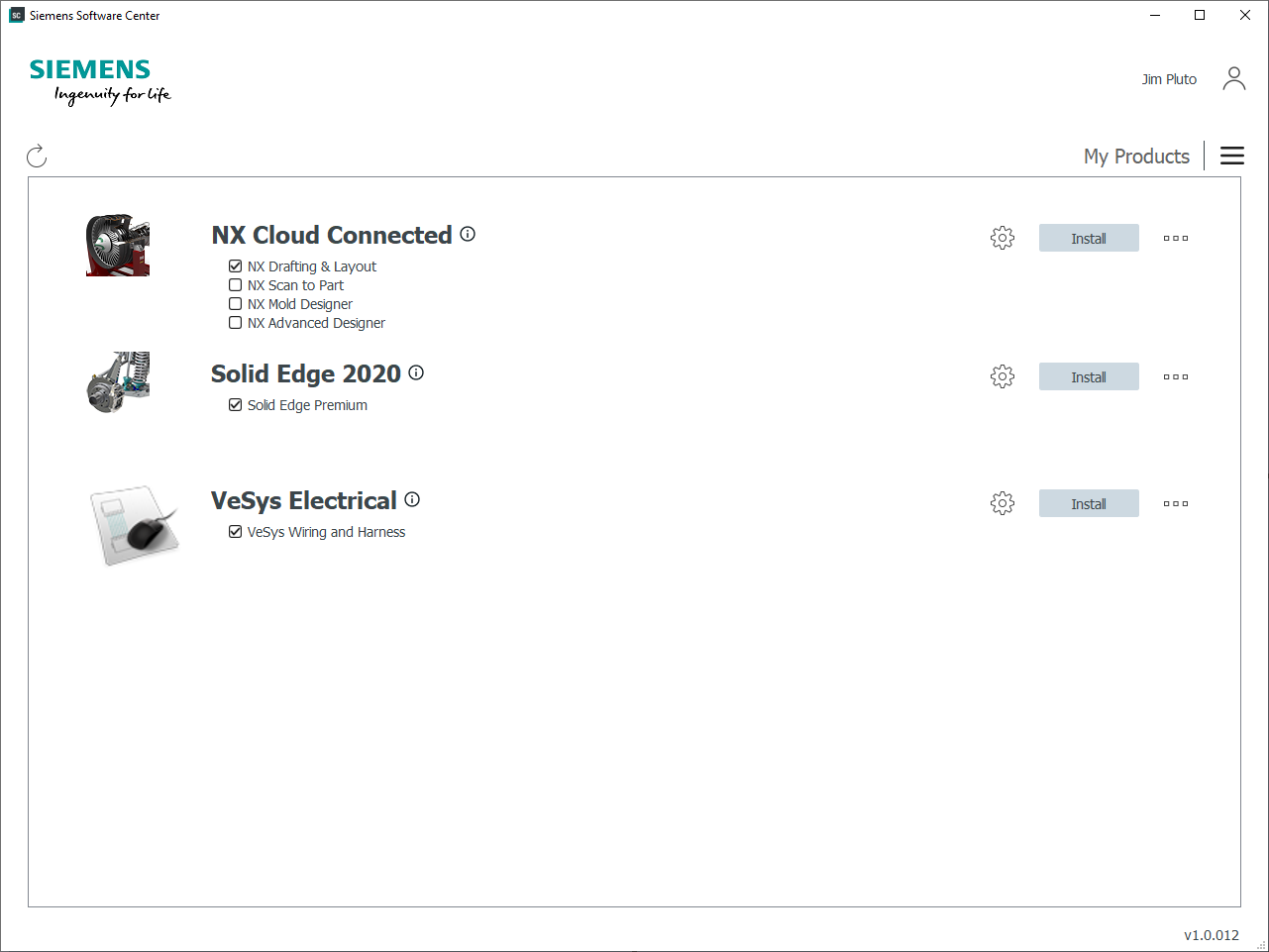
Task: Show info for NX Cloud Connected
Action: click(468, 234)
